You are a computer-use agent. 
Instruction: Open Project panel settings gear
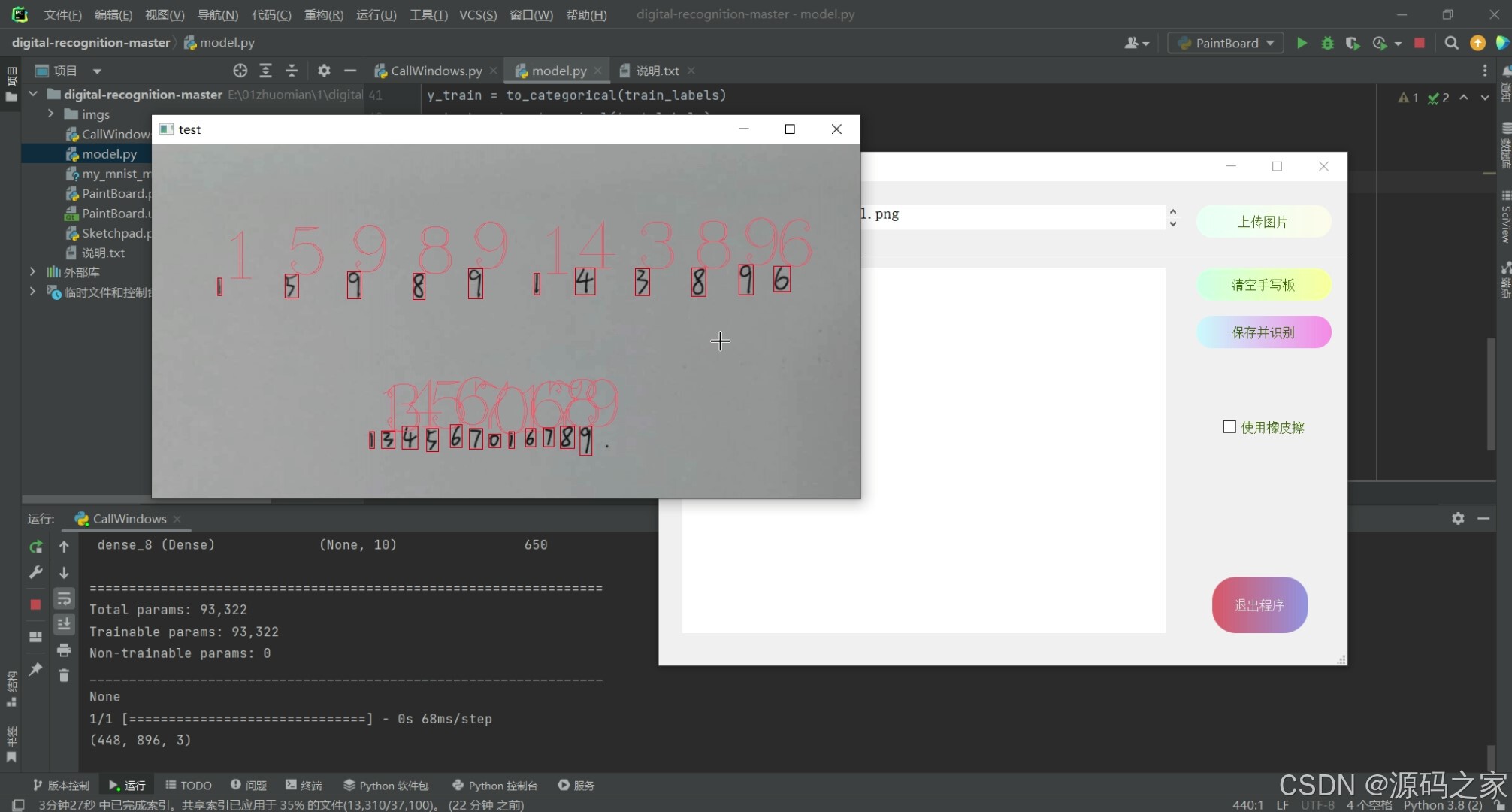324,71
